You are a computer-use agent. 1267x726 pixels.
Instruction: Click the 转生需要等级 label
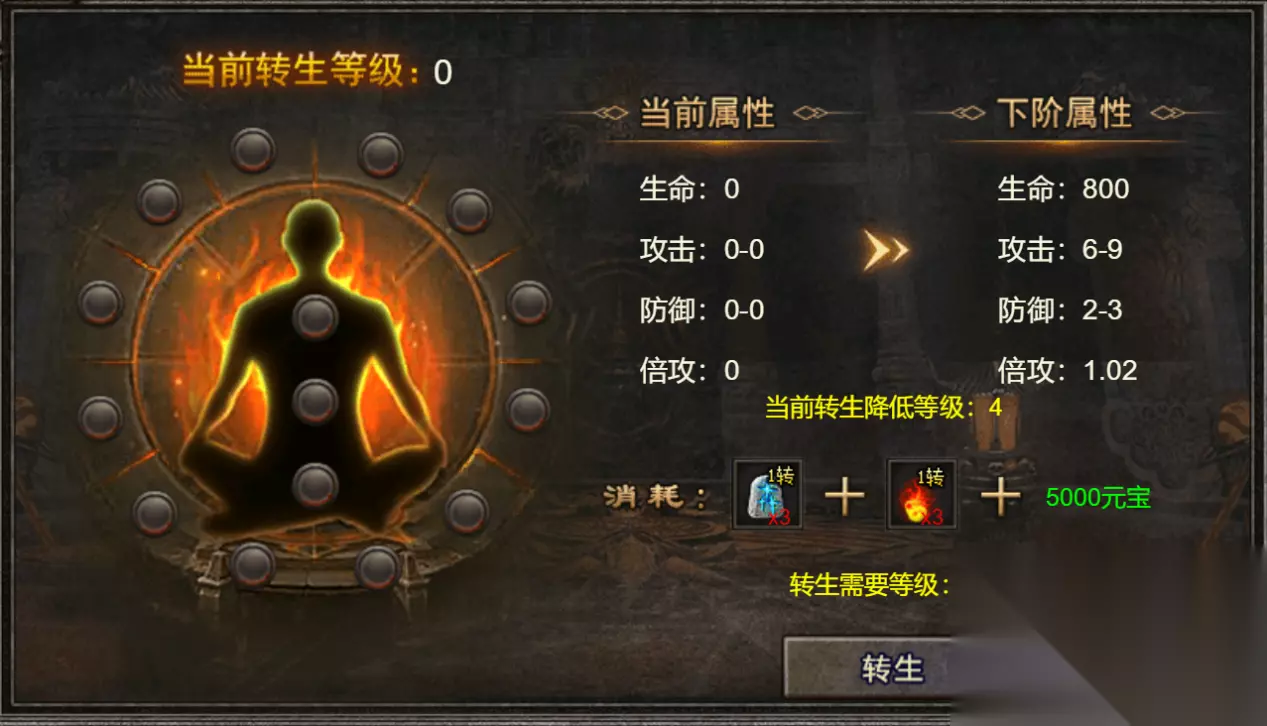[x=869, y=585]
